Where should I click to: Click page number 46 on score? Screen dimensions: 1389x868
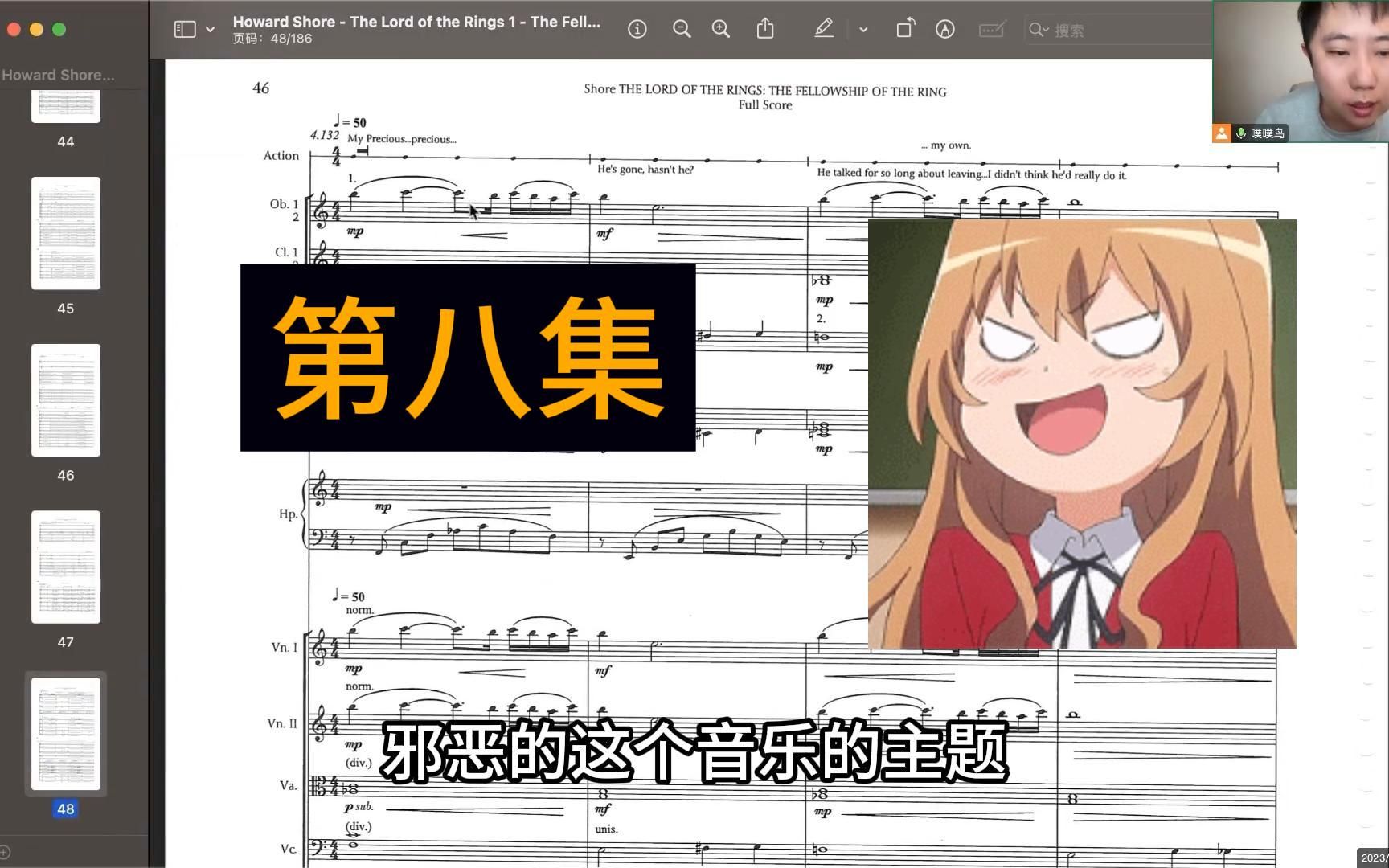pos(261,88)
